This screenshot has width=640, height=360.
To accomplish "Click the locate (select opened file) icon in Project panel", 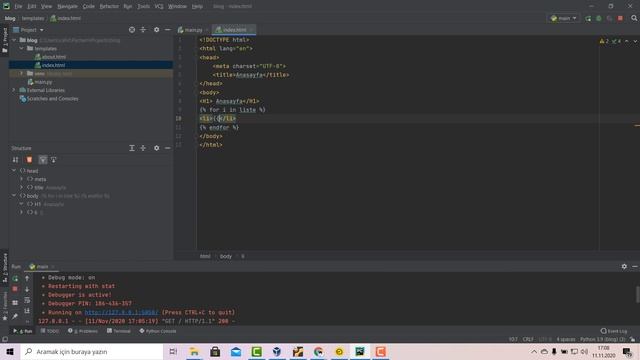I will (132, 30).
